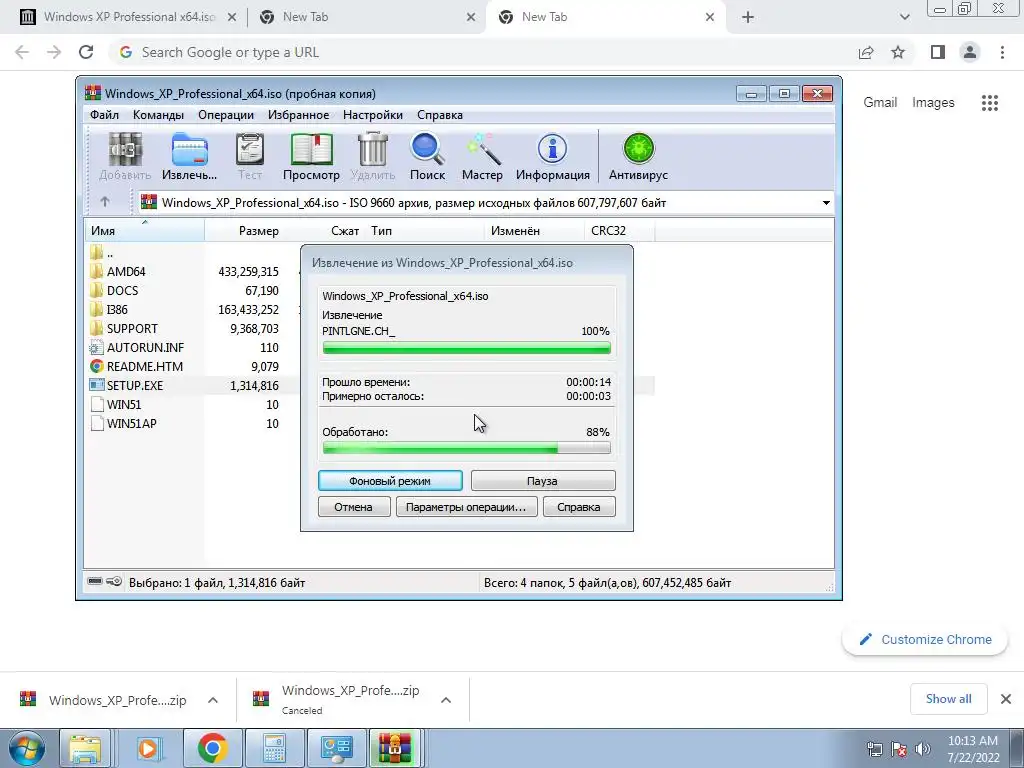Select the README.HTM file
Image resolution: width=1024 pixels, height=768 pixels.
tap(136, 366)
